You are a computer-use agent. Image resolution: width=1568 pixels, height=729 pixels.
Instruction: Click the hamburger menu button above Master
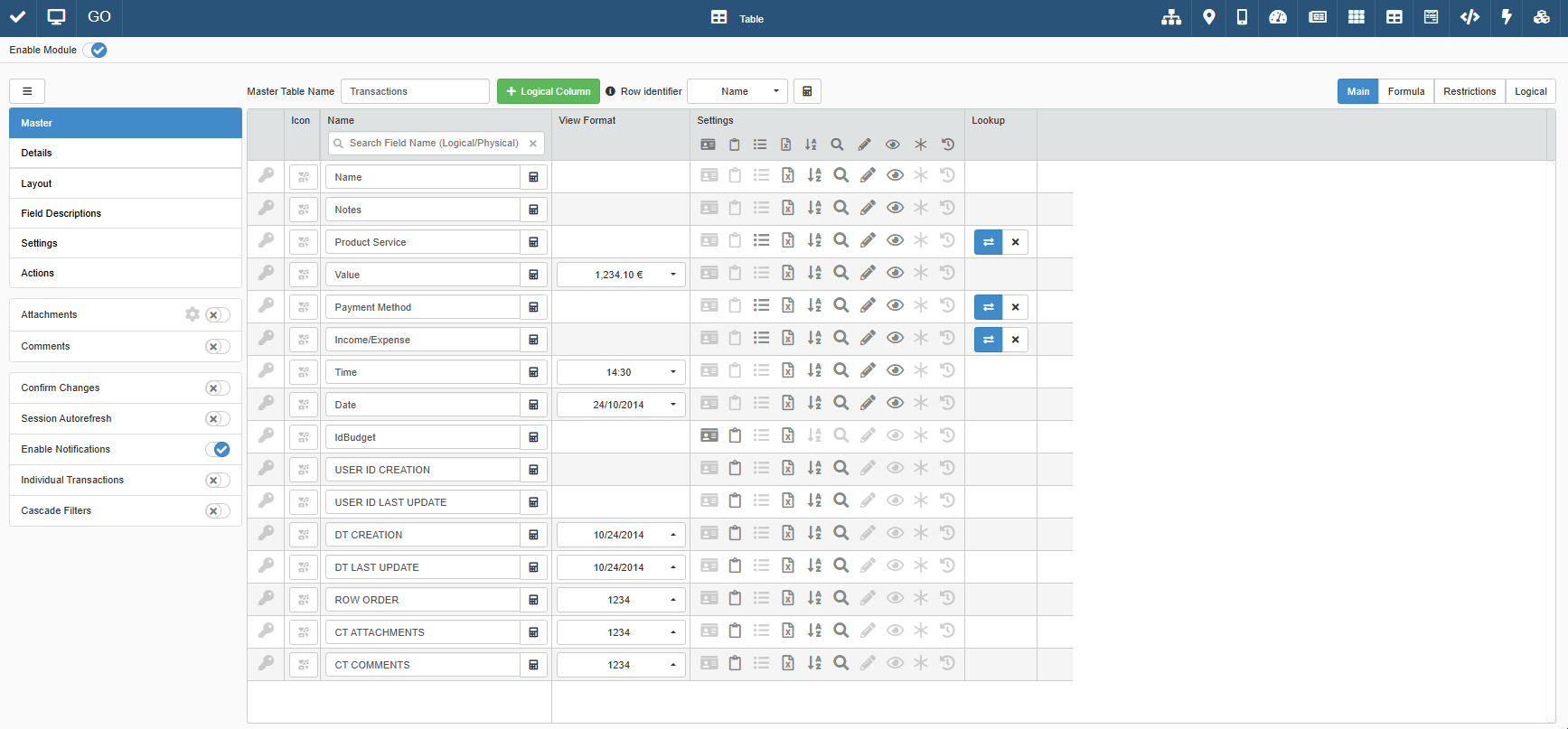pos(27,91)
